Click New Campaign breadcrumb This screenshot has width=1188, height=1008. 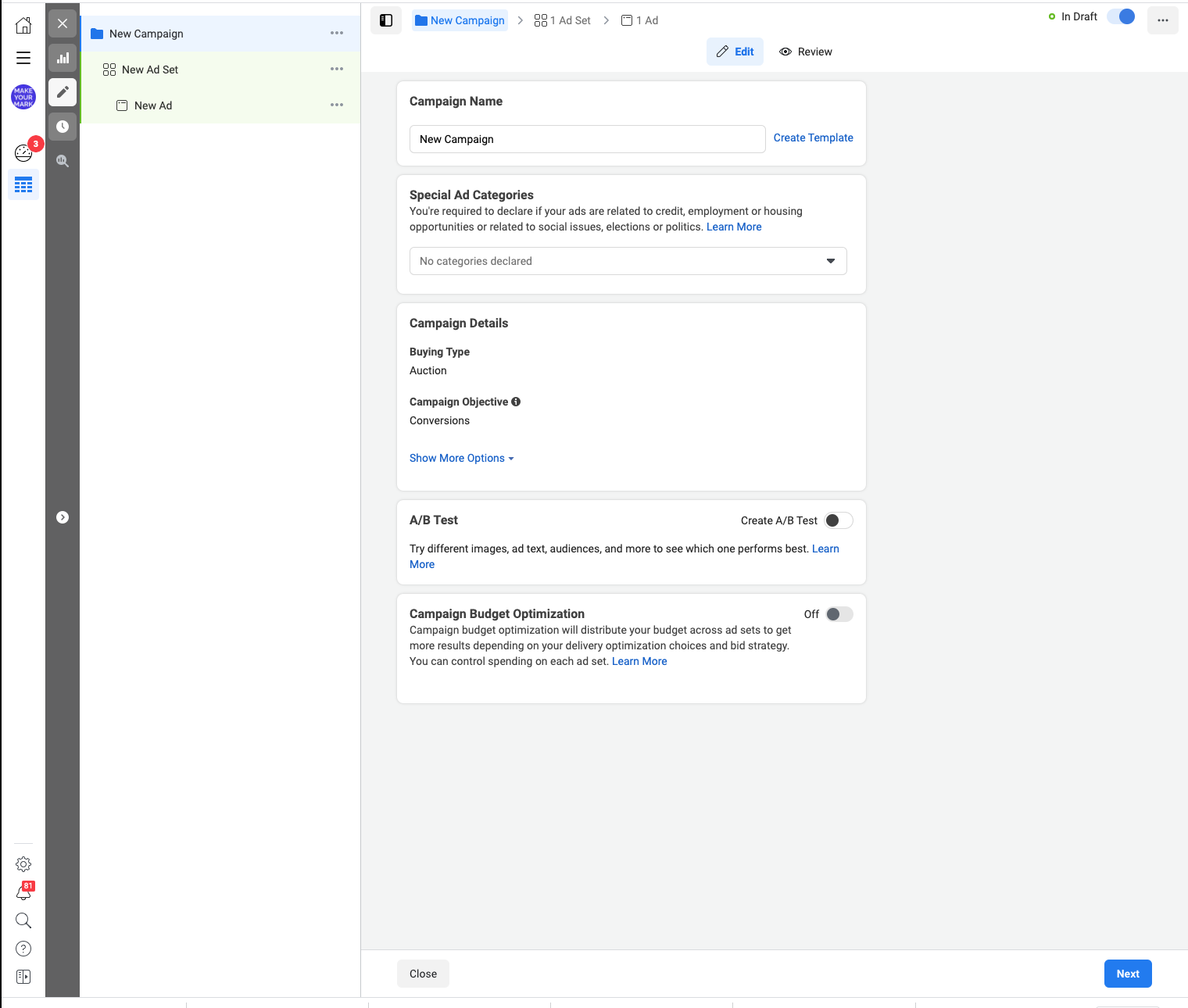pos(460,20)
